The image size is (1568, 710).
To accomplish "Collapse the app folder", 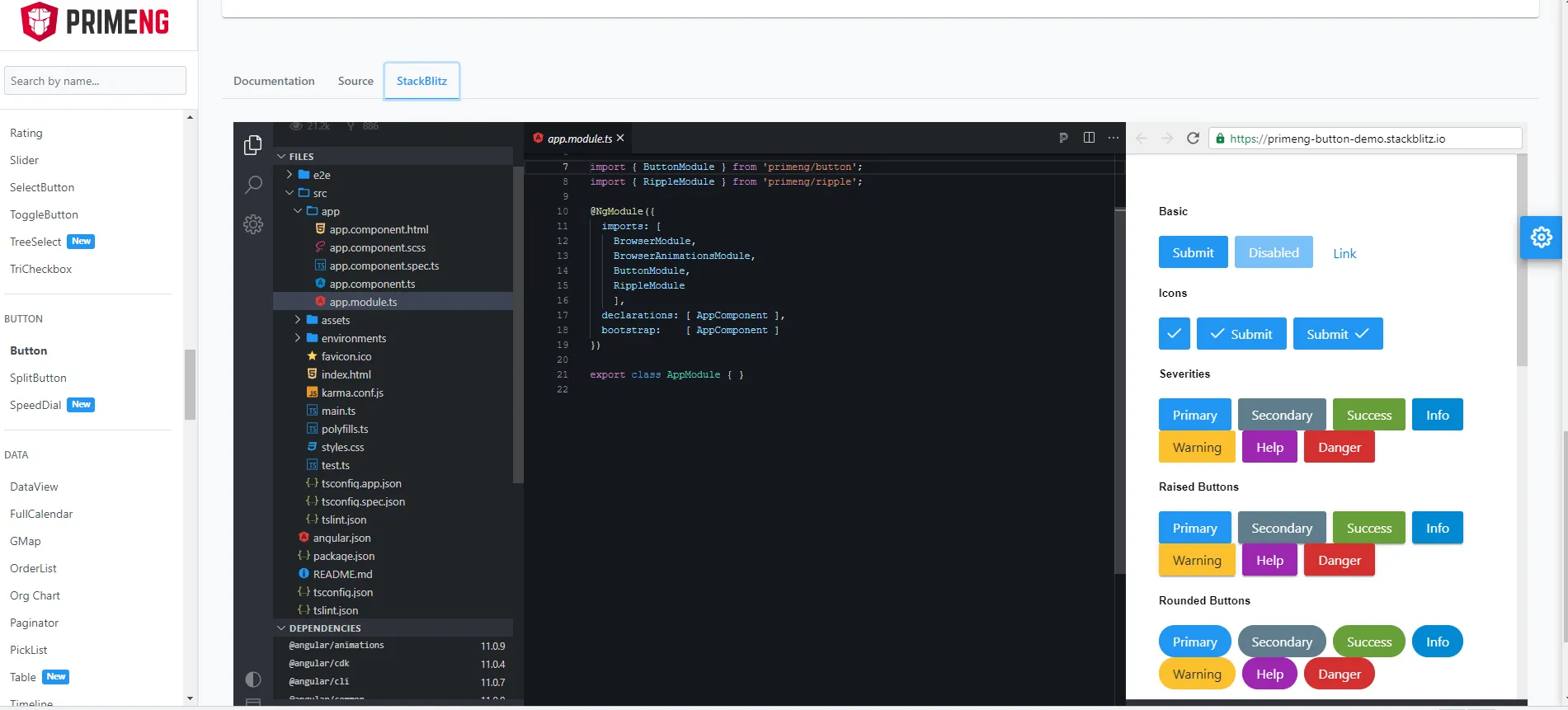I will click(x=298, y=211).
